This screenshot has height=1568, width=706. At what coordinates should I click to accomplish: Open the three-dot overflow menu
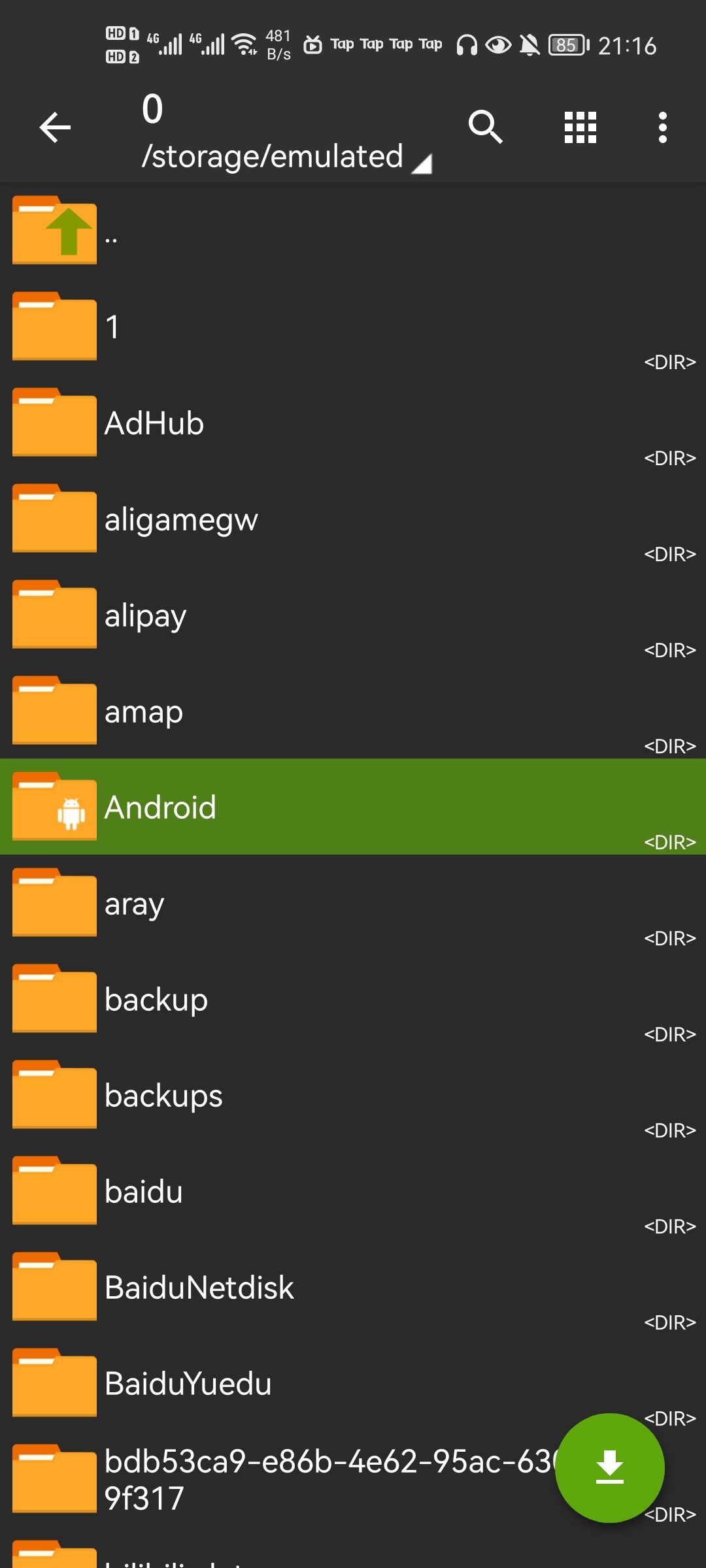click(663, 127)
